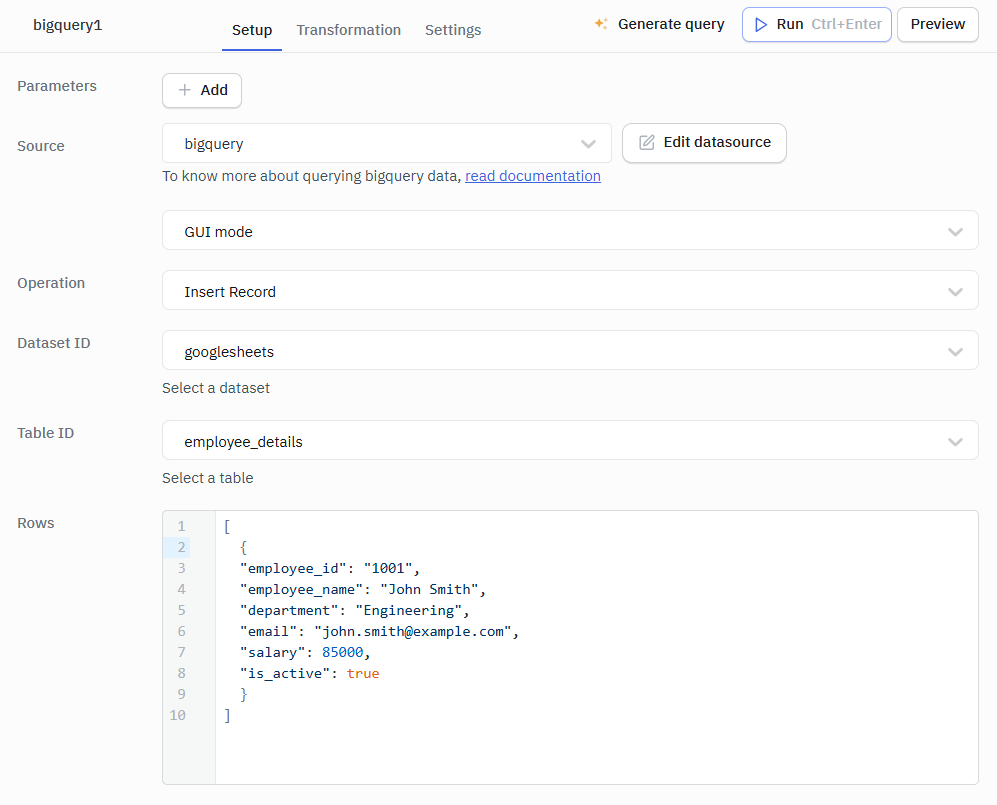Click the sparkle icon beside Generate query

(601, 24)
